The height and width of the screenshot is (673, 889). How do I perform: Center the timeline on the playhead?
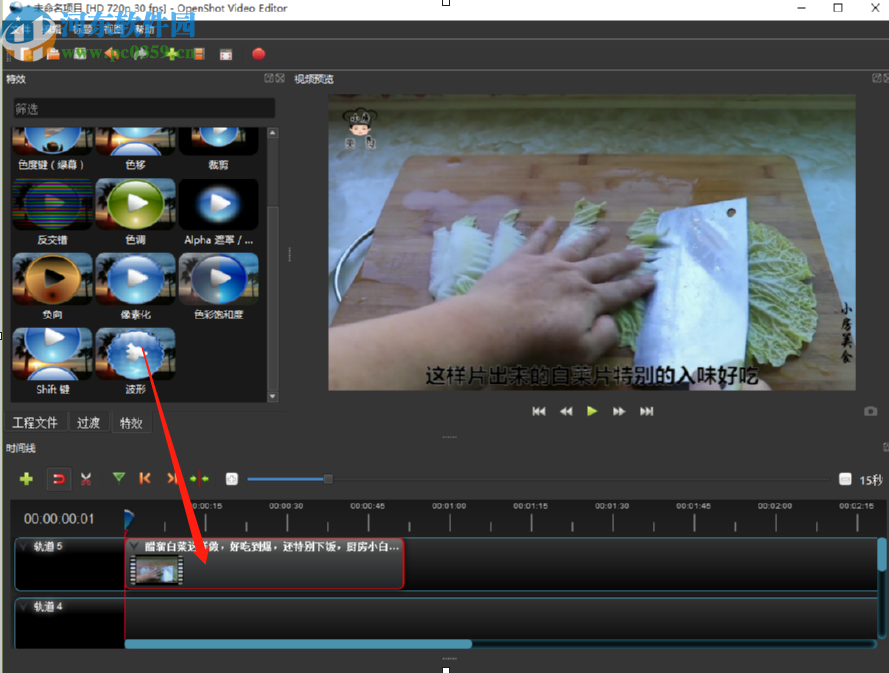[x=199, y=479]
